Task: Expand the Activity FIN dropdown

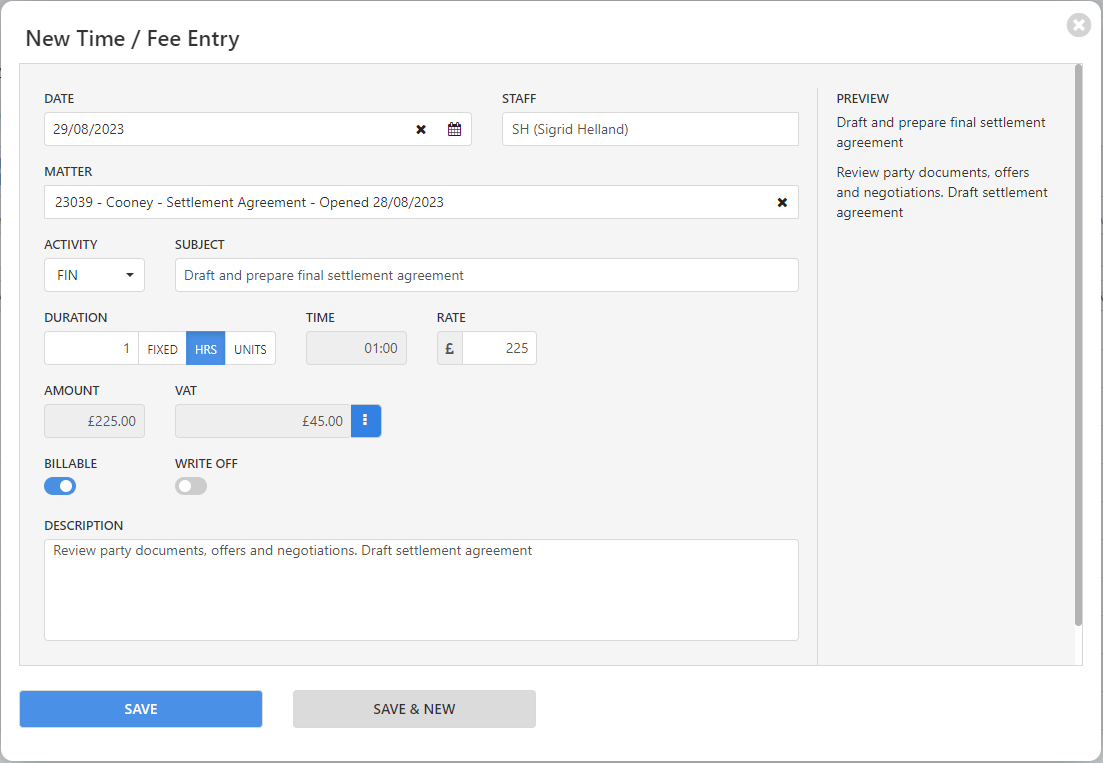Action: 94,275
